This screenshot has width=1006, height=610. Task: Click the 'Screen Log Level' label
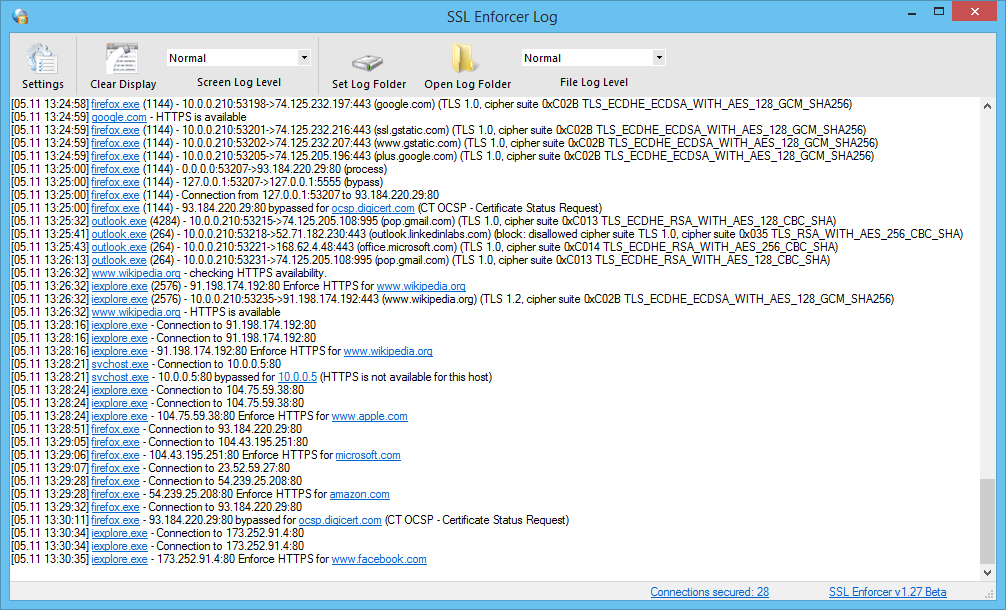[x=239, y=82]
